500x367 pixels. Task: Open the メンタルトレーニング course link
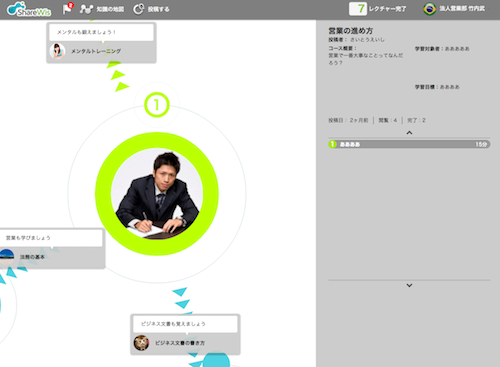96,51
